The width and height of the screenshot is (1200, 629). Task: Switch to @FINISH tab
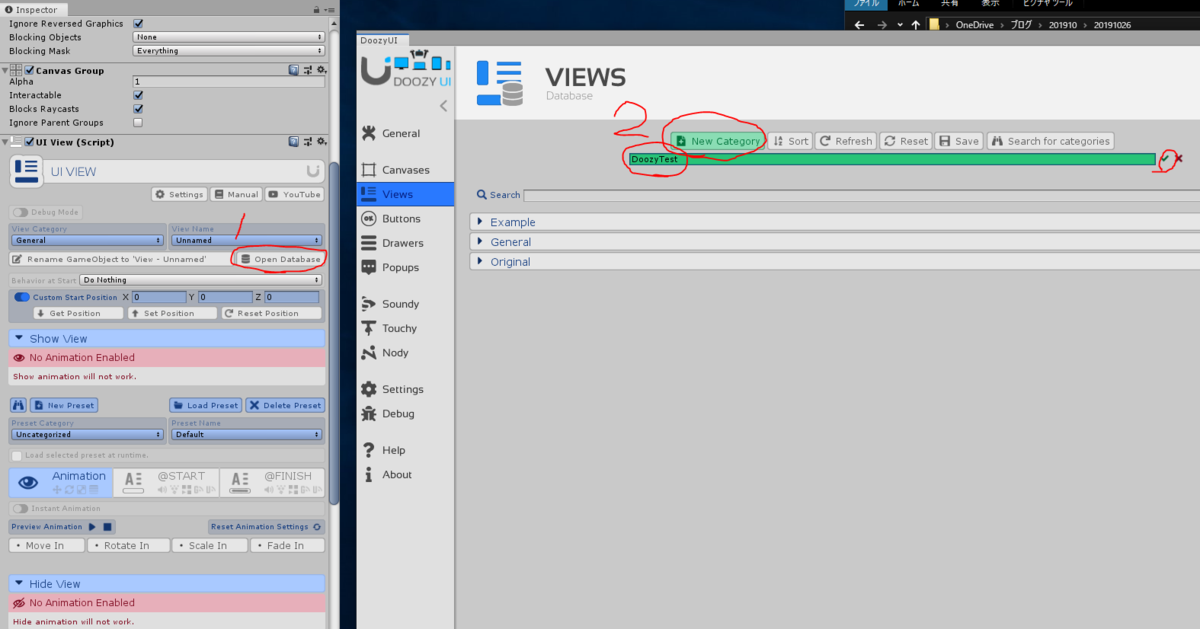click(272, 482)
